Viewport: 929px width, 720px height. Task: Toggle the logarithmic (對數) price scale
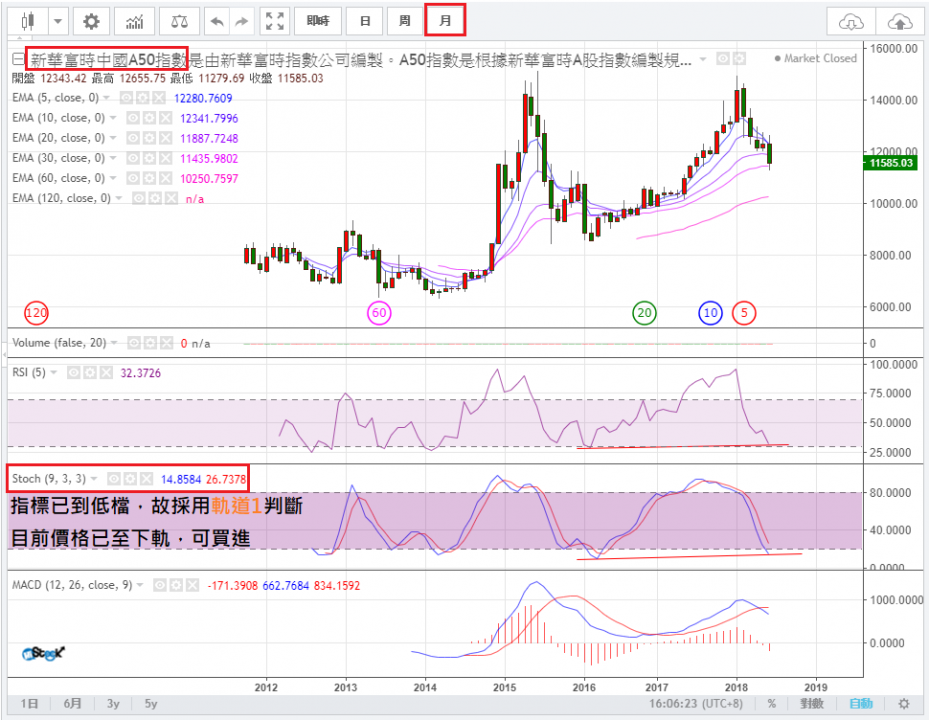pyautogui.click(x=811, y=704)
